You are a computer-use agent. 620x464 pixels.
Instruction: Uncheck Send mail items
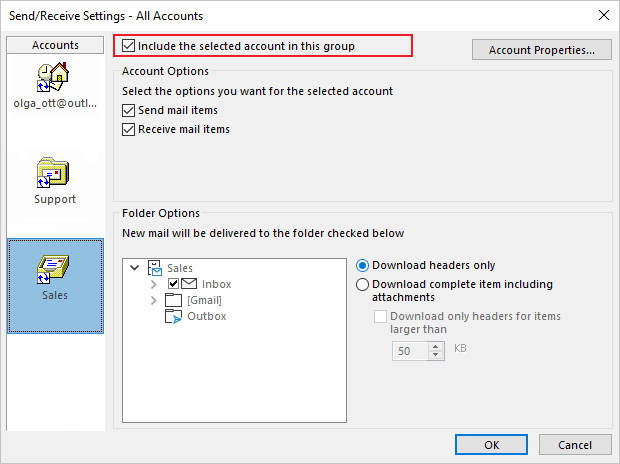tap(129, 110)
